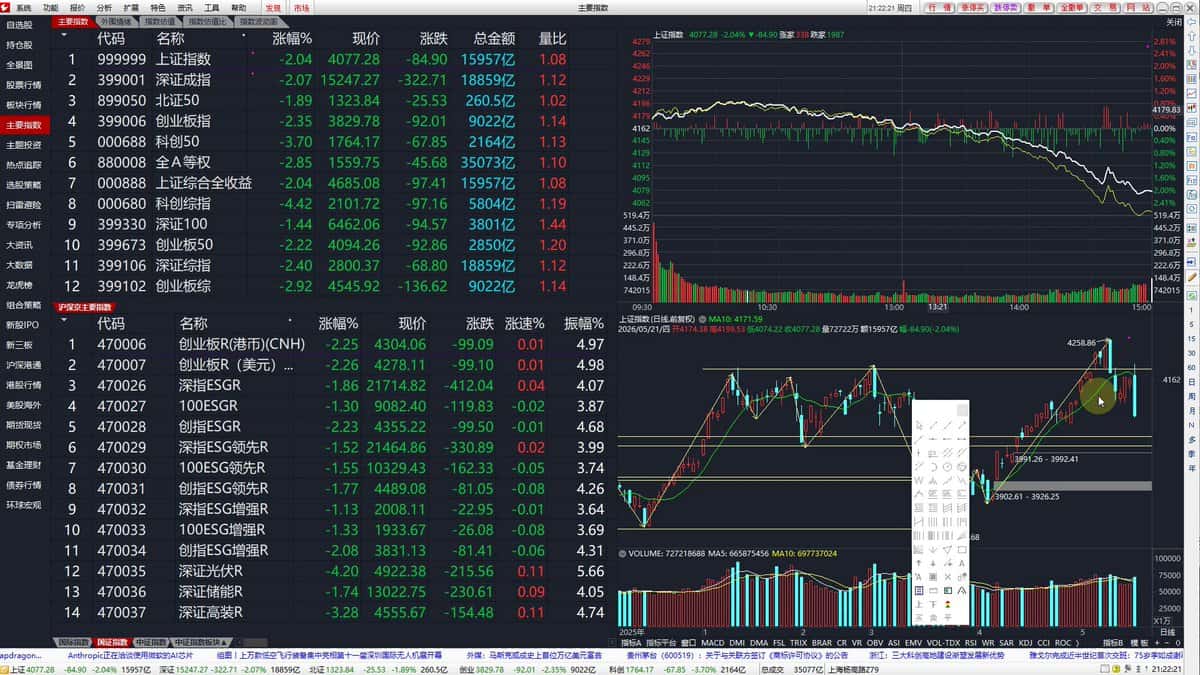The image size is (1200, 675).
Task: Switch chart period to 月 in right sidebar
Action: click(1191, 411)
